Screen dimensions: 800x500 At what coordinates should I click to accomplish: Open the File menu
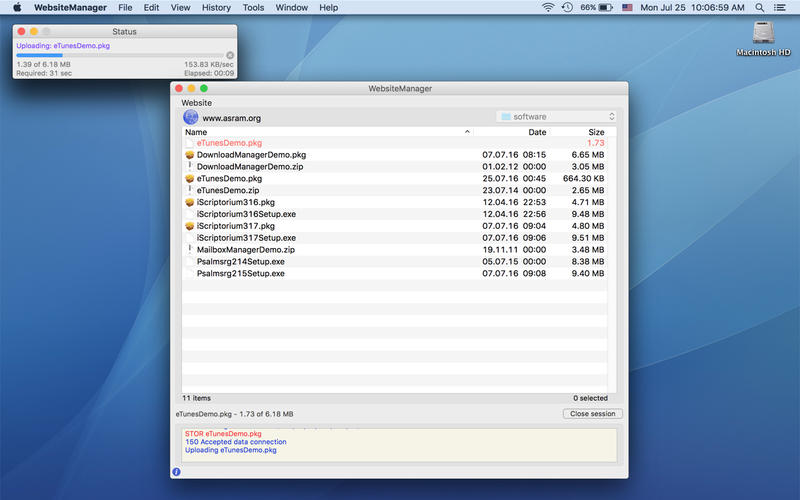pos(125,8)
